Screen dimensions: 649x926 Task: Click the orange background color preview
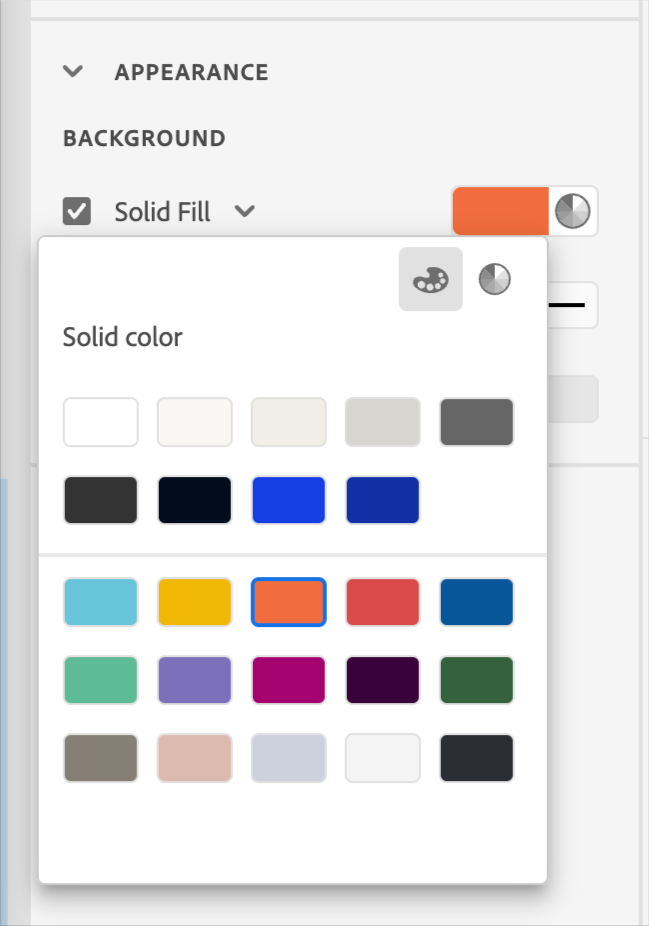click(x=501, y=211)
